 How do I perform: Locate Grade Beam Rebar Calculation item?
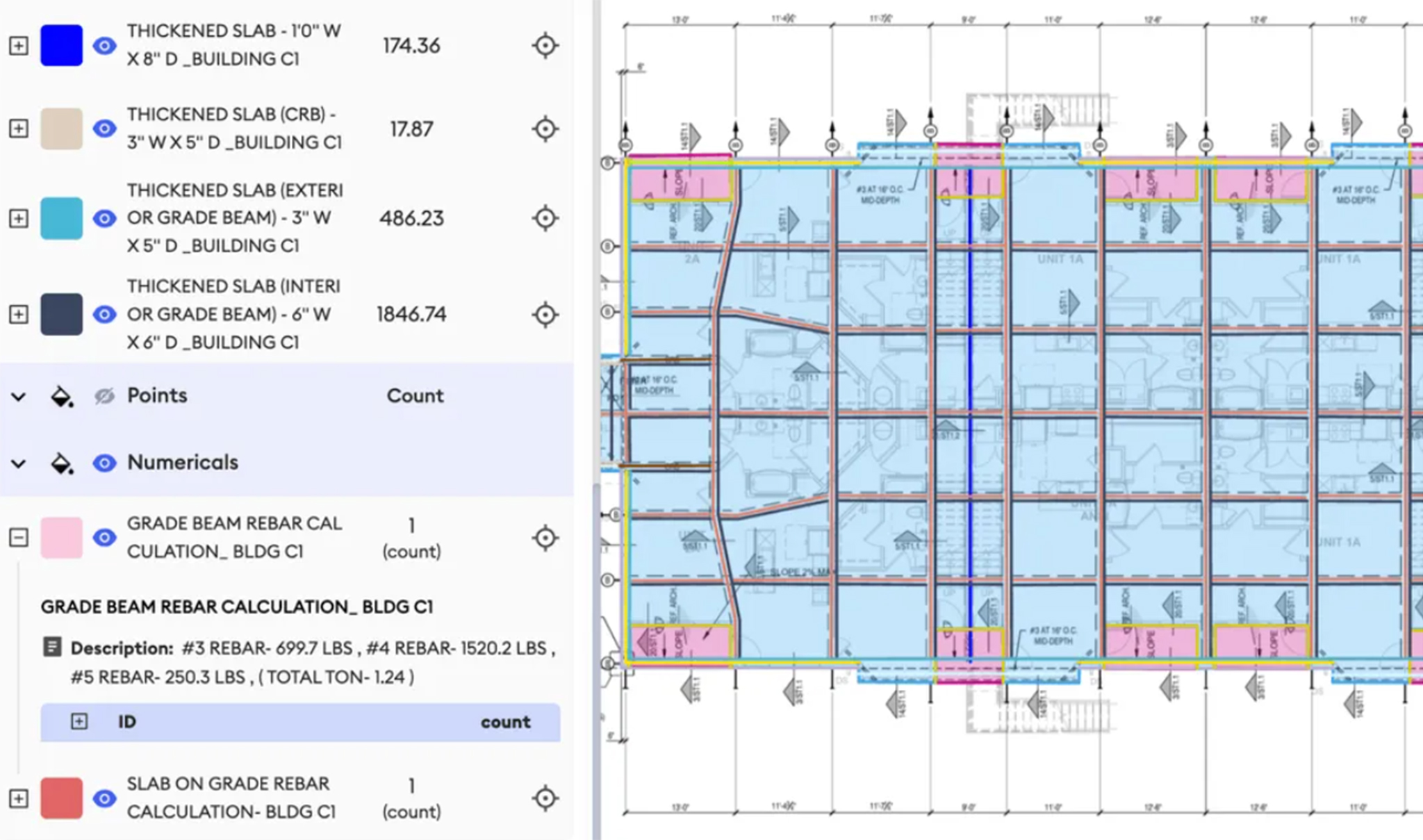[x=545, y=538]
